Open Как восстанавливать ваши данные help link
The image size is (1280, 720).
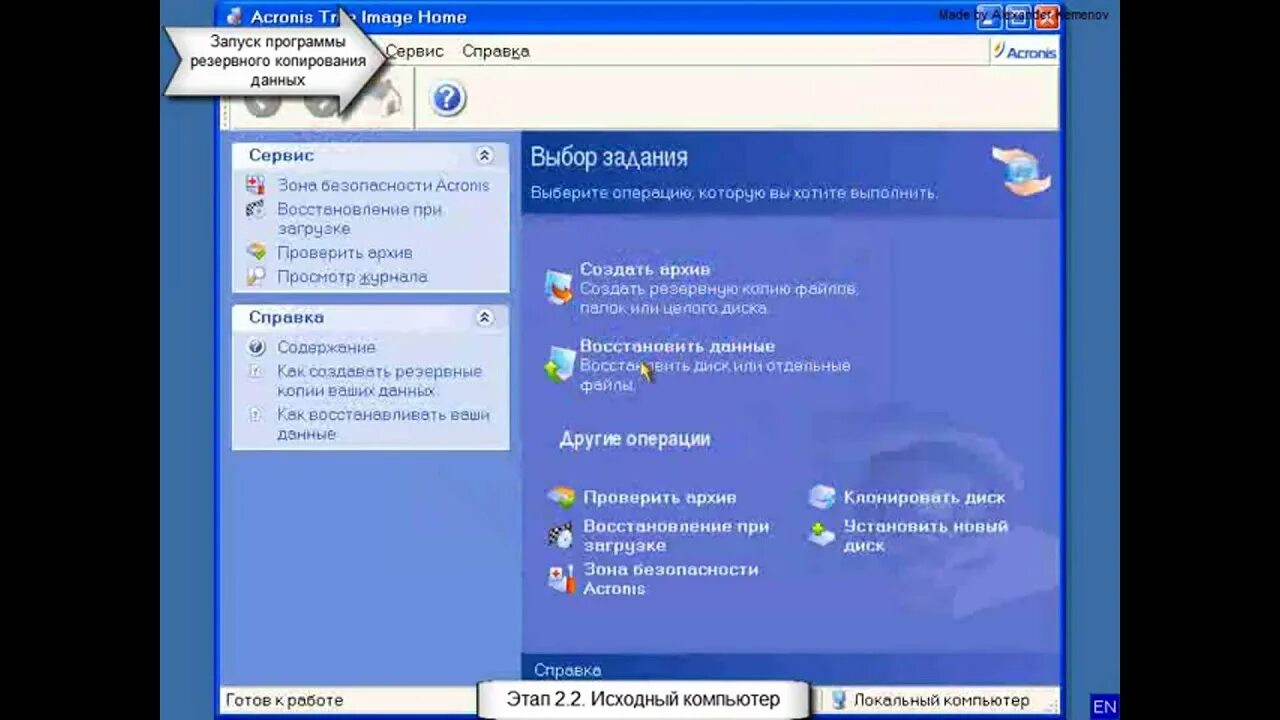(383, 424)
